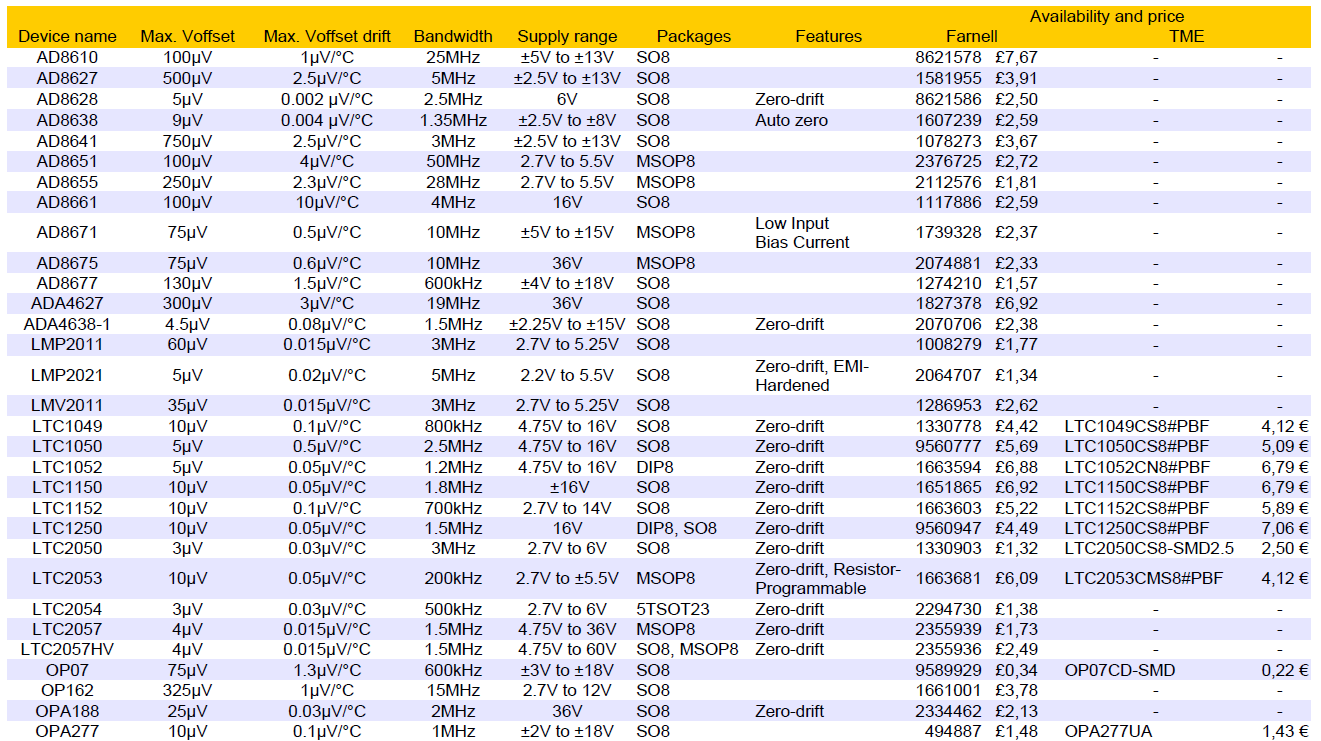The height and width of the screenshot is (741, 1321).
Task: Click the 7,06 € TME price
Action: (x=1285, y=528)
